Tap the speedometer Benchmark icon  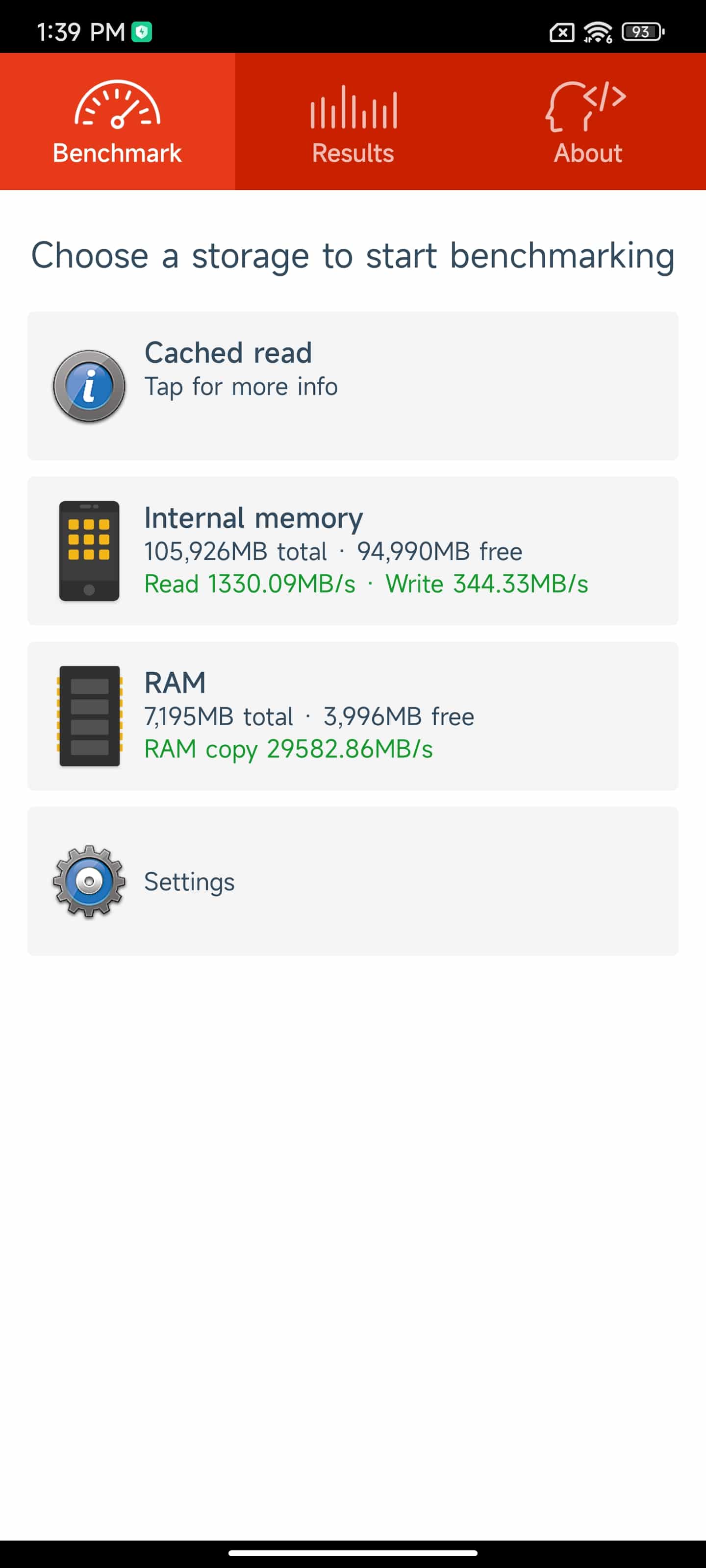118,105
